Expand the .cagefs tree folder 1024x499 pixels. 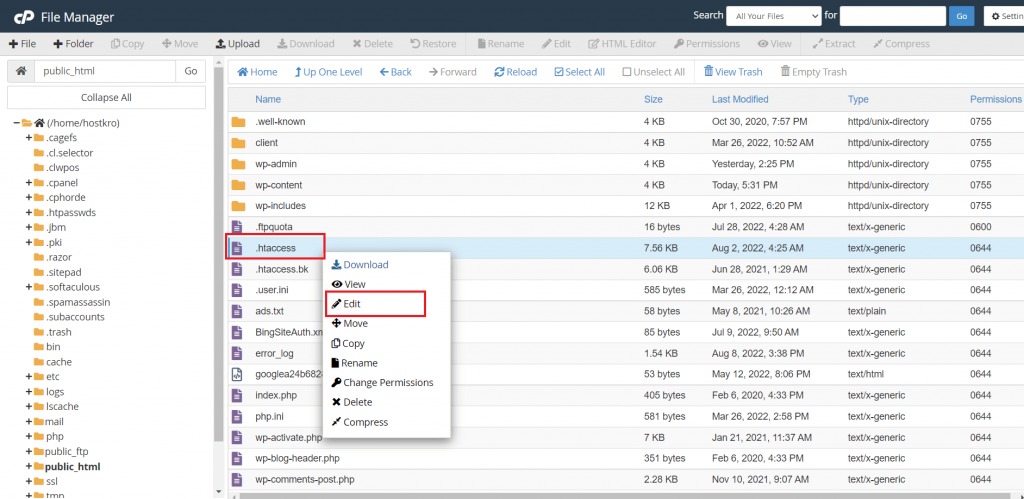(x=29, y=138)
